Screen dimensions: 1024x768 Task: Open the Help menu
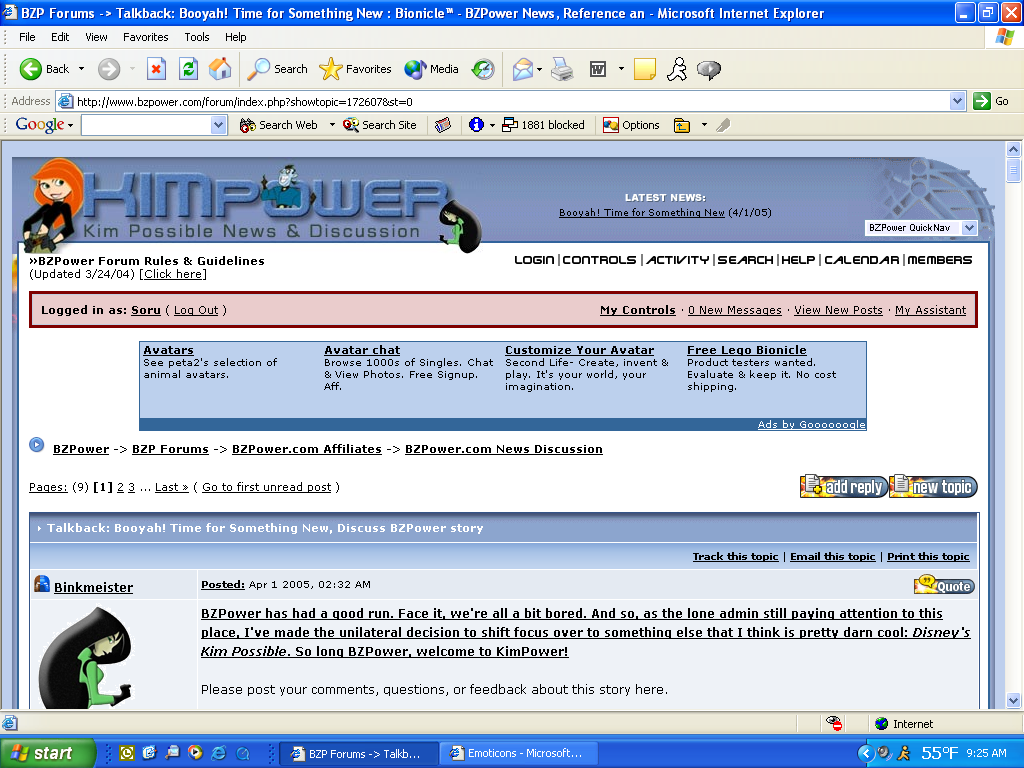click(236, 37)
